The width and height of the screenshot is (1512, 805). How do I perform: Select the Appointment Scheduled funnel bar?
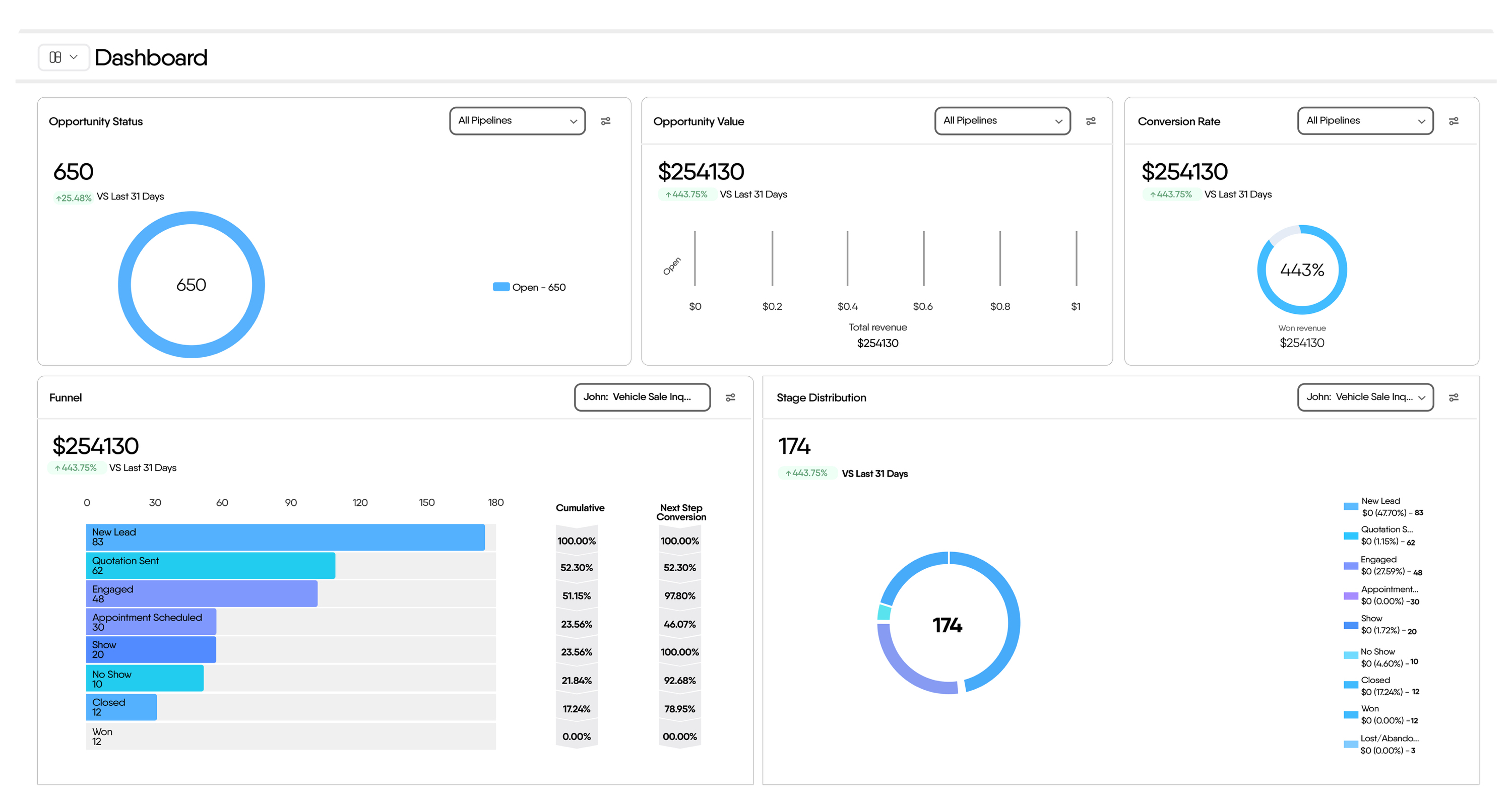pos(151,622)
